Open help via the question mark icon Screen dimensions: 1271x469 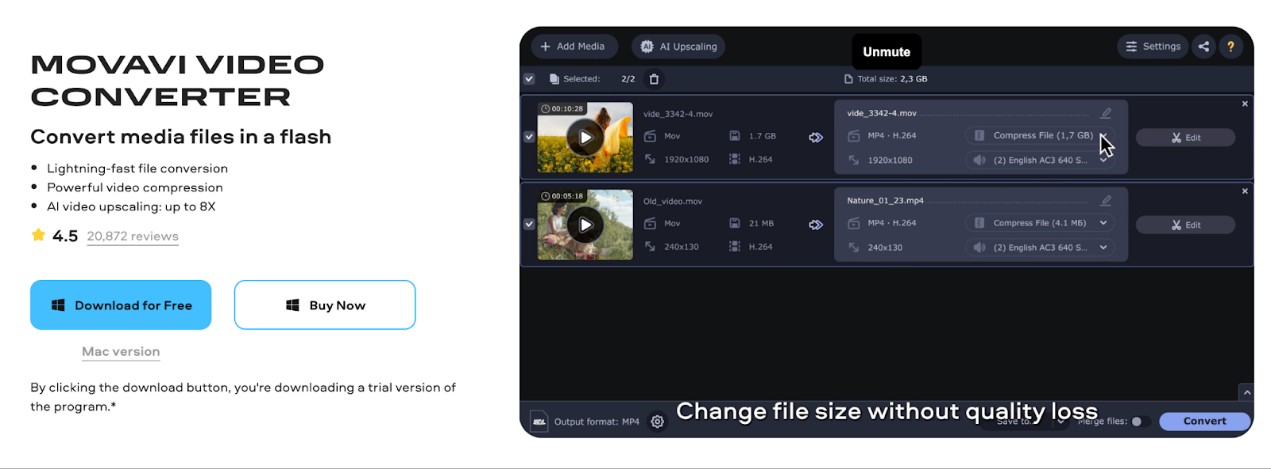point(1230,46)
